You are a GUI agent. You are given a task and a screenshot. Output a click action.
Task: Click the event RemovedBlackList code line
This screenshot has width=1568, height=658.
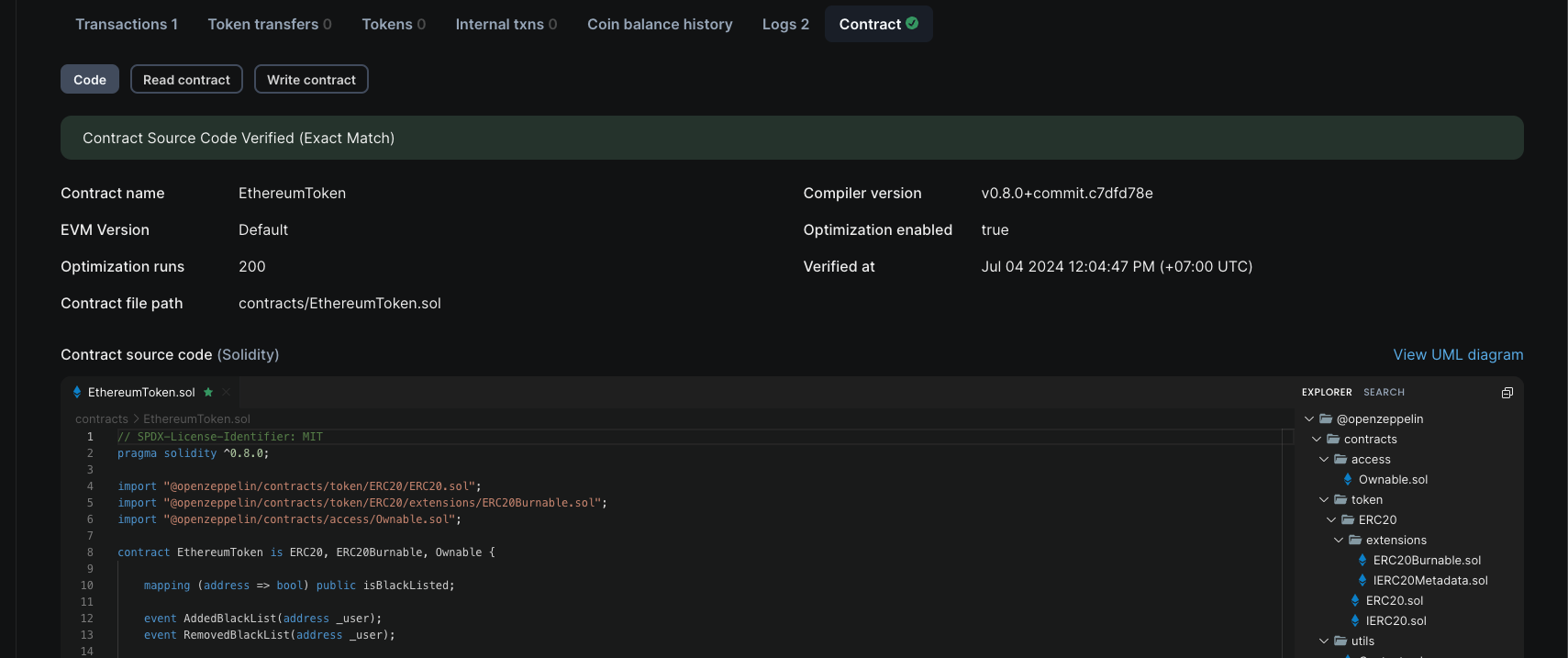(x=269, y=635)
